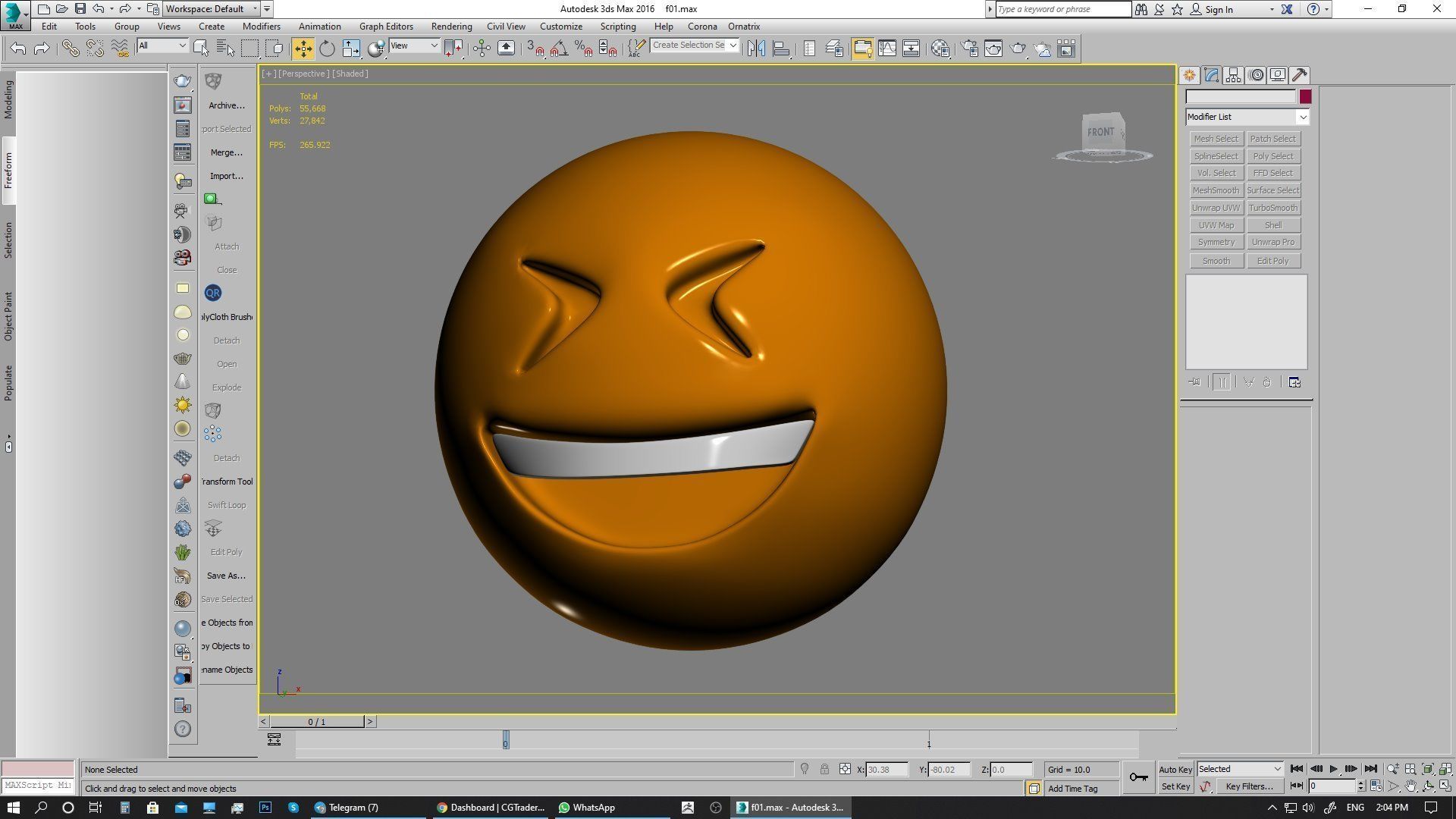
Task: Select the Move transform tool
Action: [x=303, y=49]
